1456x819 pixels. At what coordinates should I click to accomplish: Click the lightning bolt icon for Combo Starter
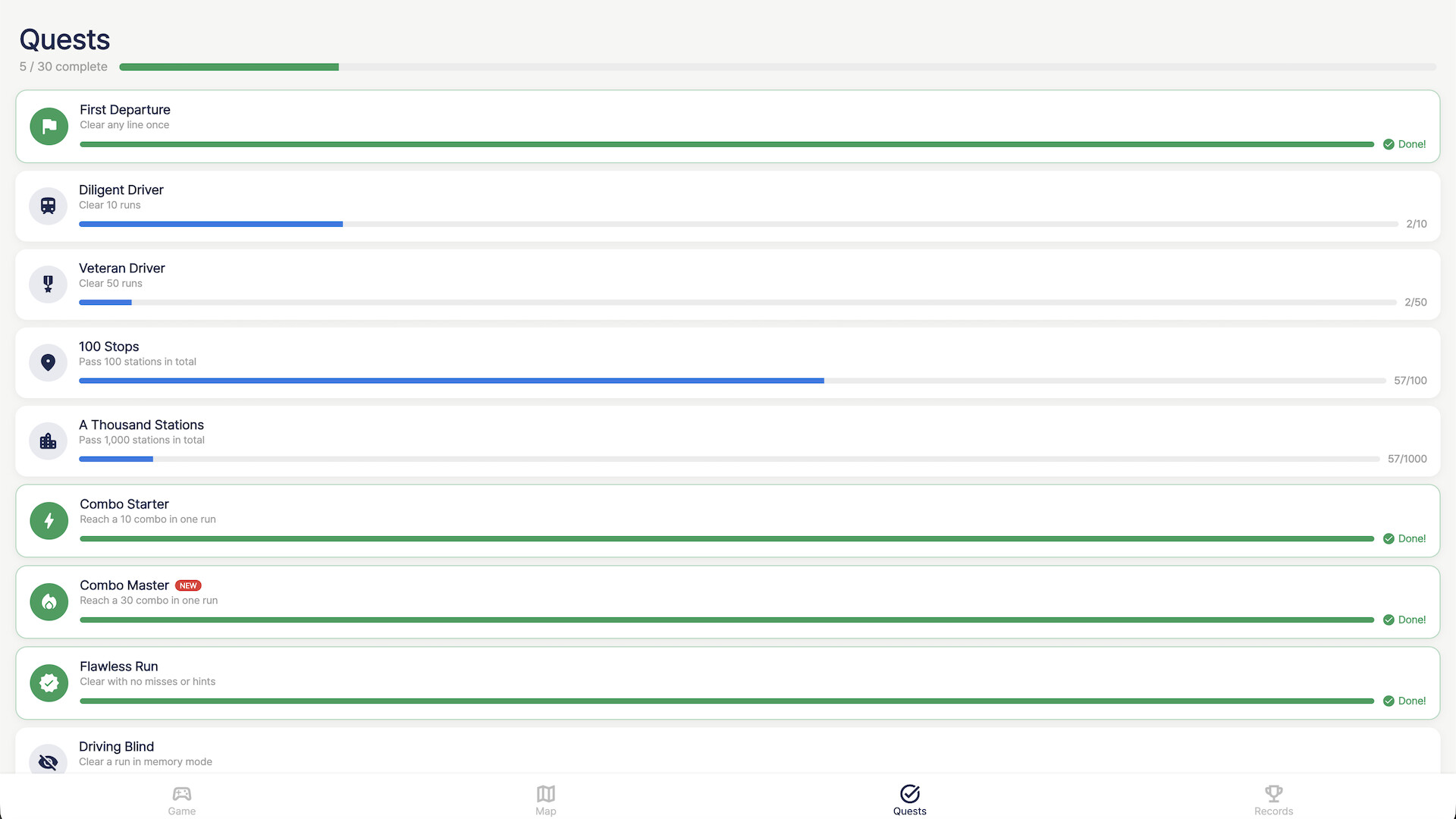click(x=49, y=521)
